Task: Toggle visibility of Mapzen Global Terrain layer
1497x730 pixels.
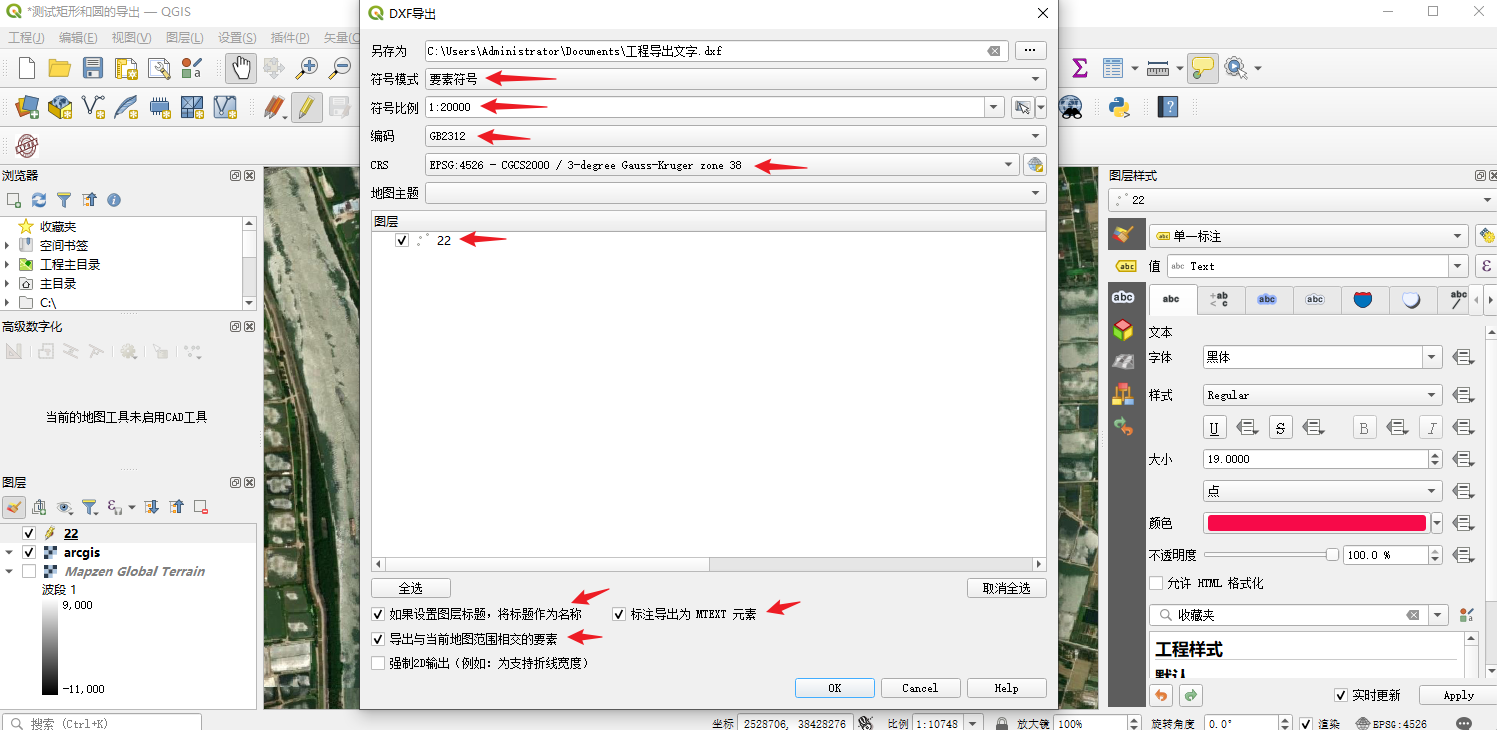Action: (29, 571)
